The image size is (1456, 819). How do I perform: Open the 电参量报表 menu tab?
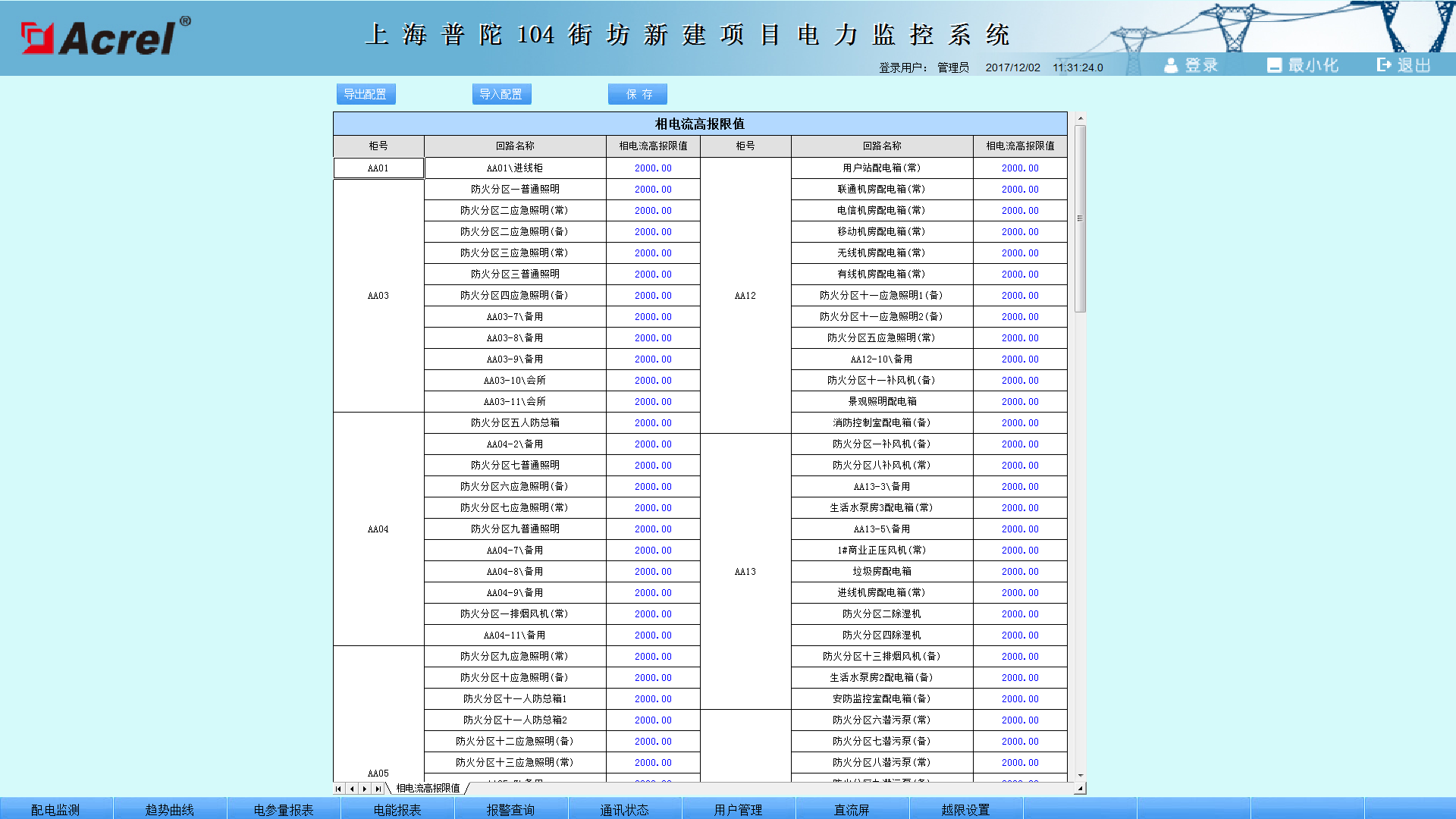284,809
